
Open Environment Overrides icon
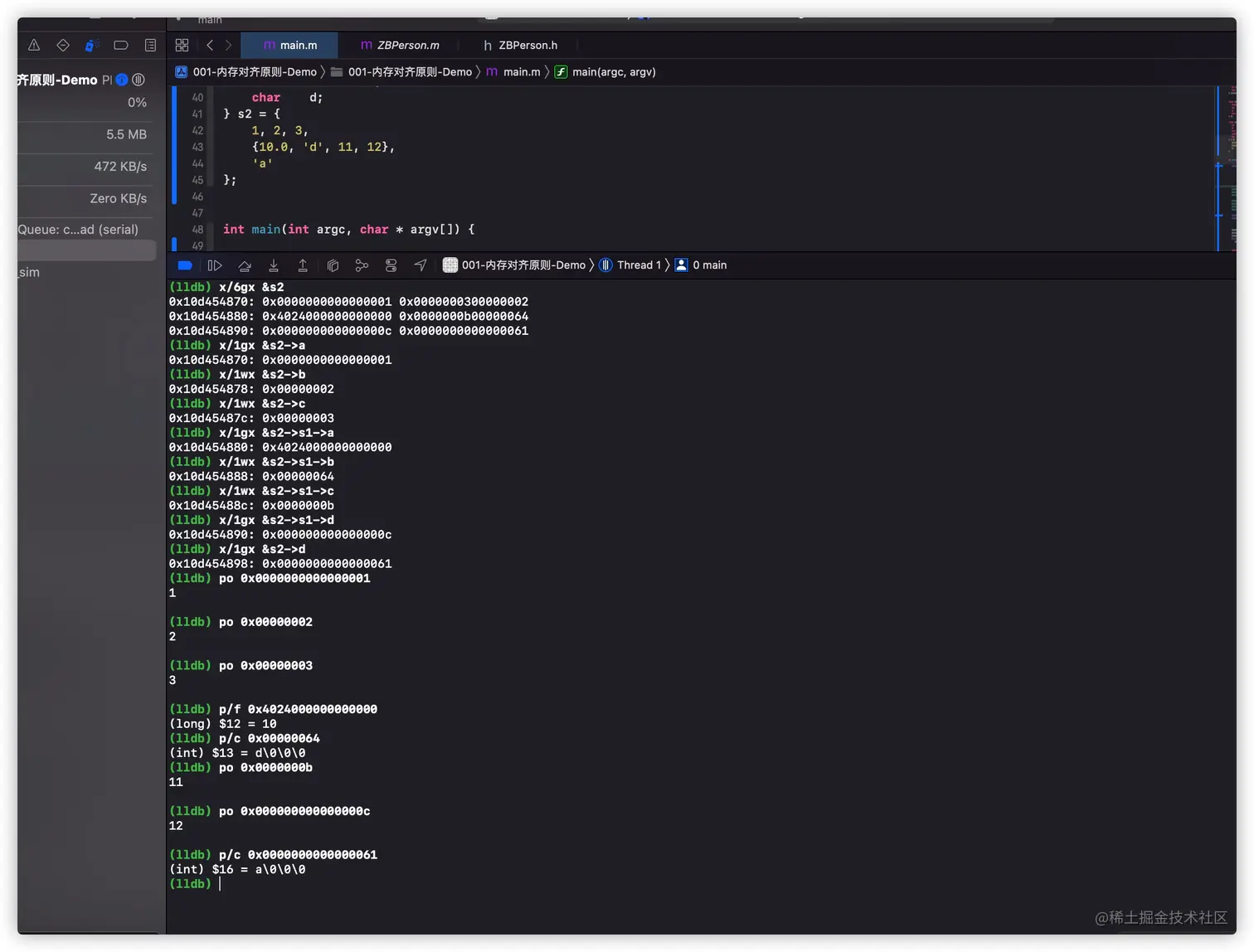pyautogui.click(x=391, y=265)
